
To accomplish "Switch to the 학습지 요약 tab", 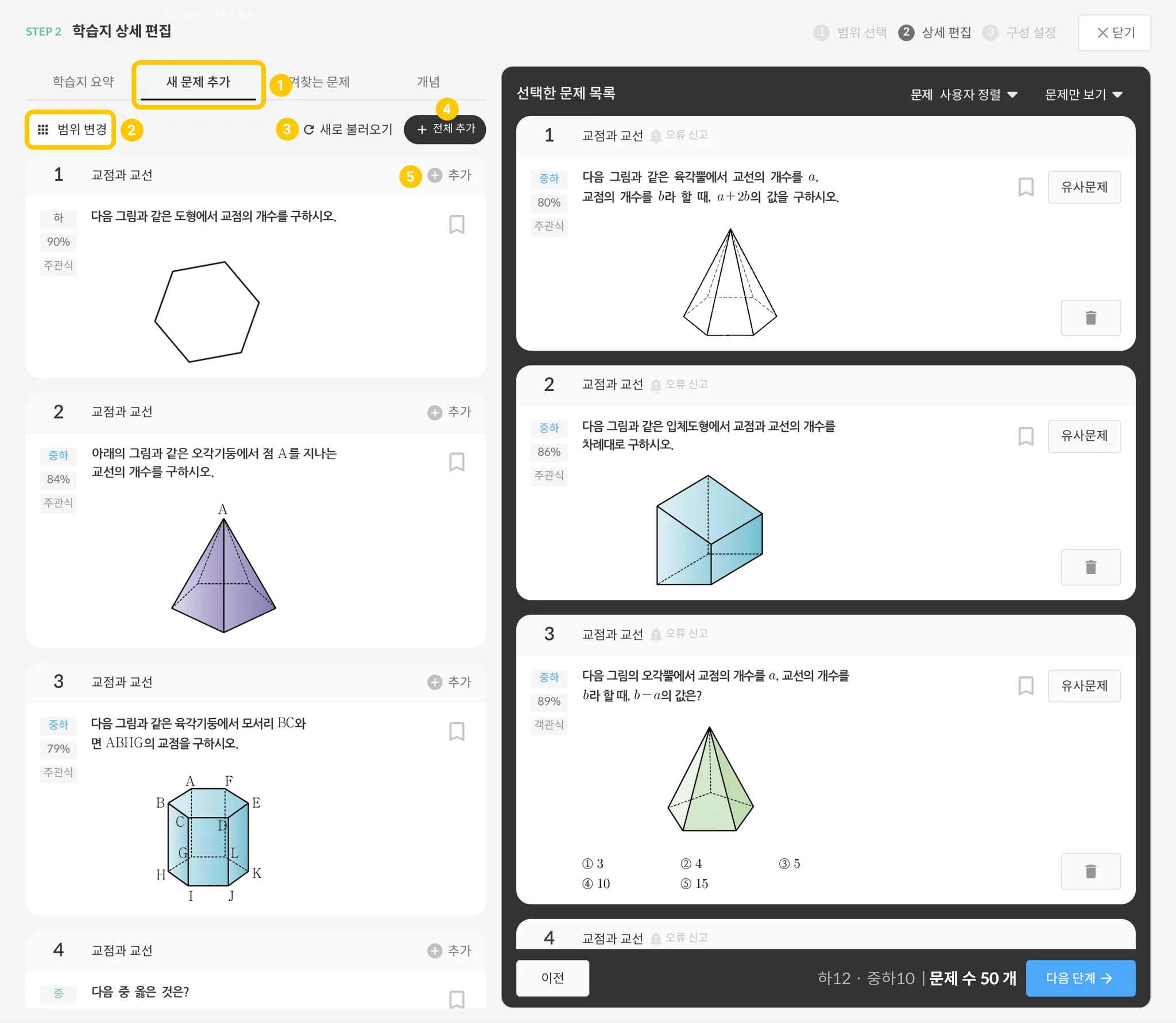I will point(83,82).
